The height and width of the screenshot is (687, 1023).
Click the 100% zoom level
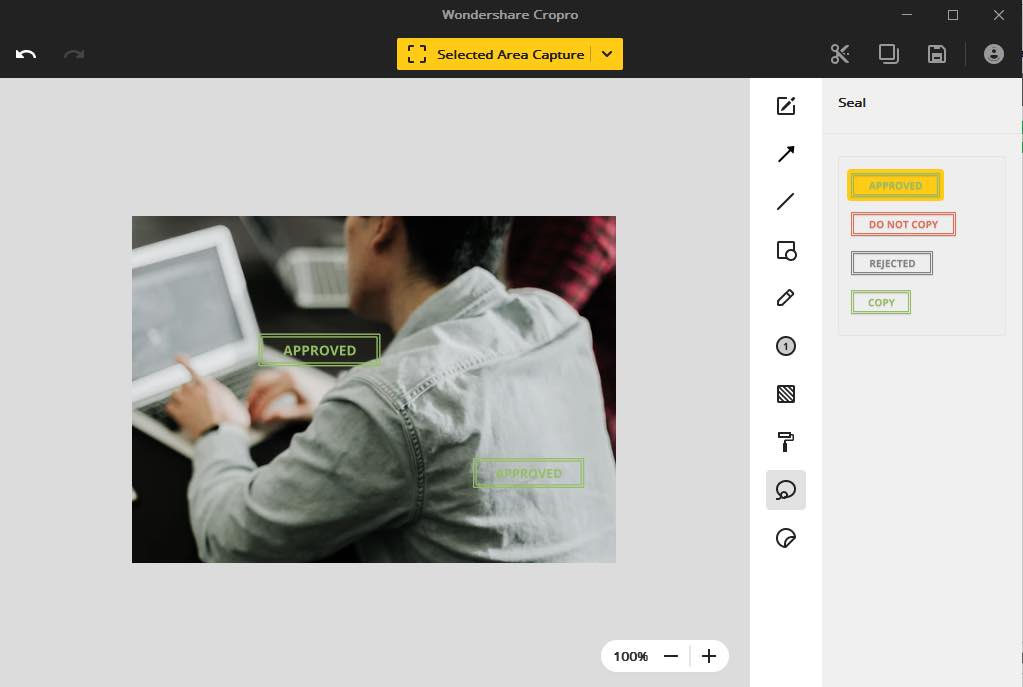(630, 656)
